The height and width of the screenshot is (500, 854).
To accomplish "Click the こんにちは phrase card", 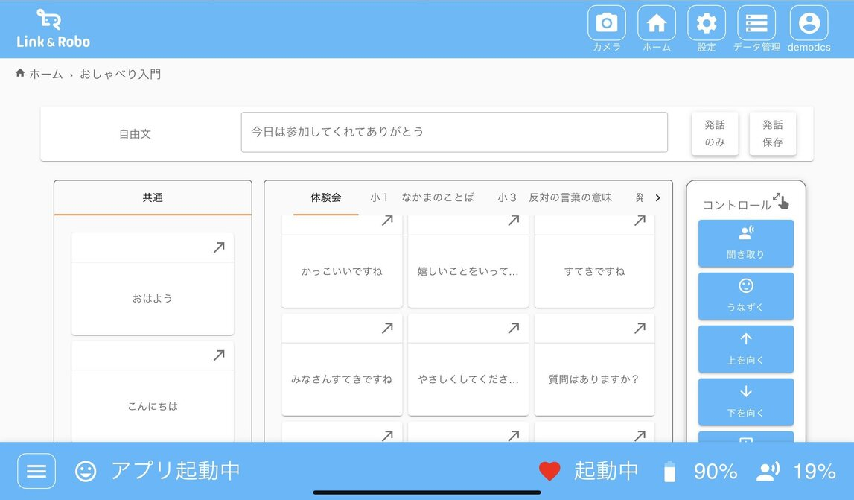I will (x=152, y=392).
